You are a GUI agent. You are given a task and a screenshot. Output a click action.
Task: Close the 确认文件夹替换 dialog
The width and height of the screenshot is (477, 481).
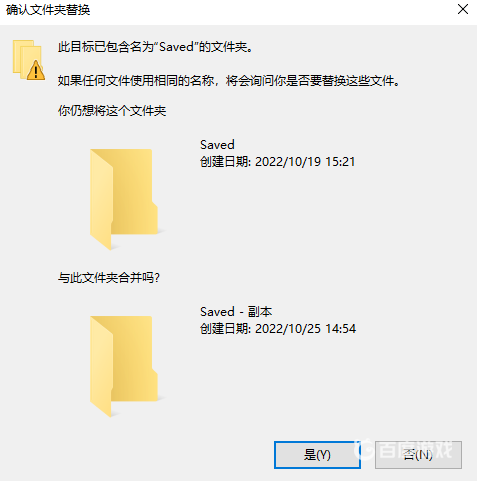click(x=463, y=10)
